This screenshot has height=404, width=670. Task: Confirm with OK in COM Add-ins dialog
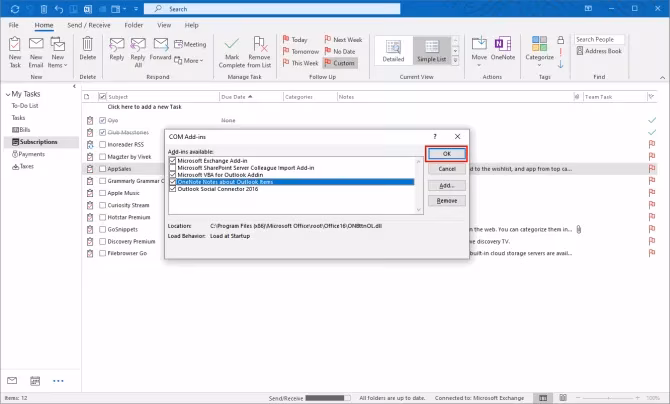[x=447, y=153]
